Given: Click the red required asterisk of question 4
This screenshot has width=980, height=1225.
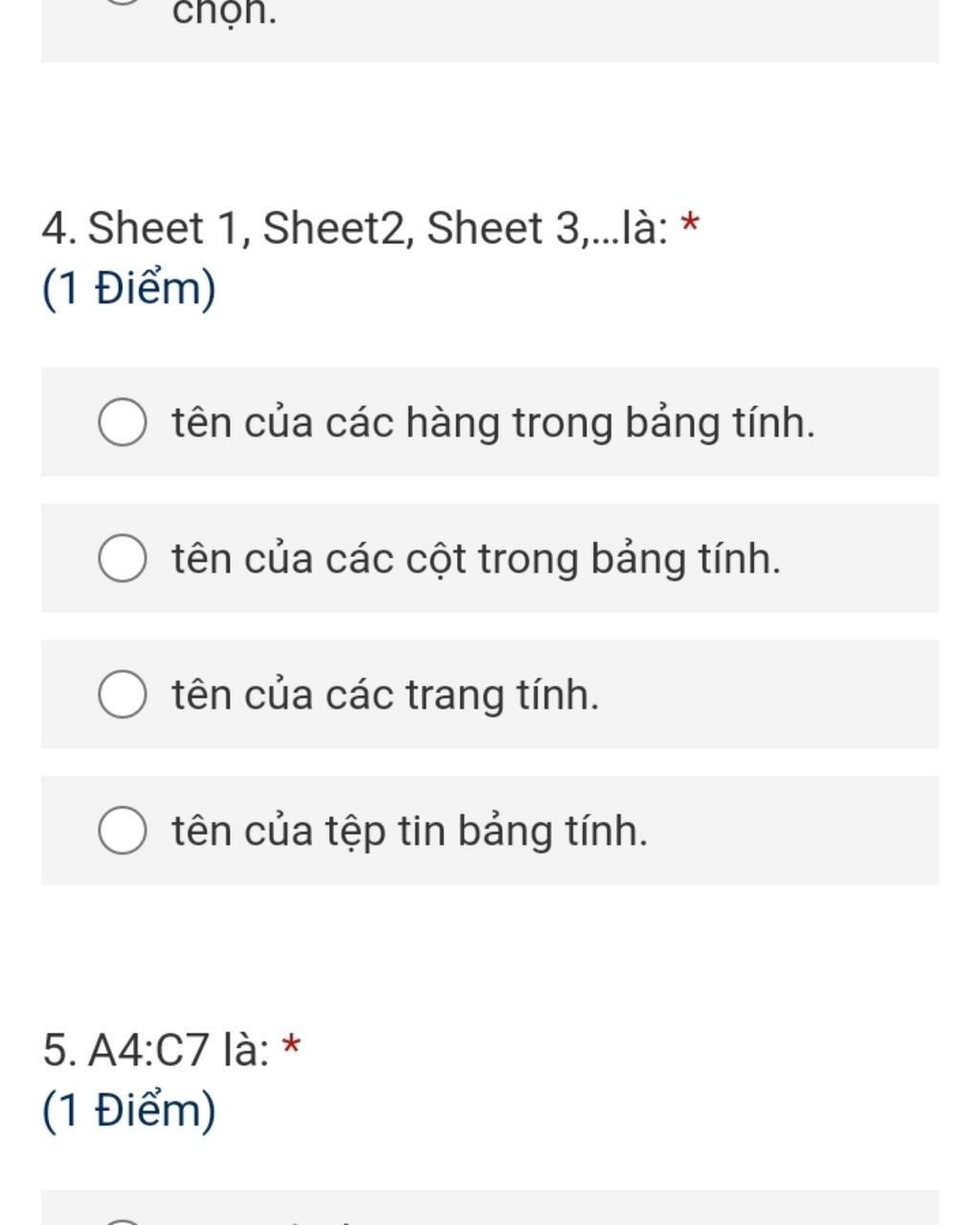Looking at the screenshot, I should pyautogui.click(x=690, y=227).
